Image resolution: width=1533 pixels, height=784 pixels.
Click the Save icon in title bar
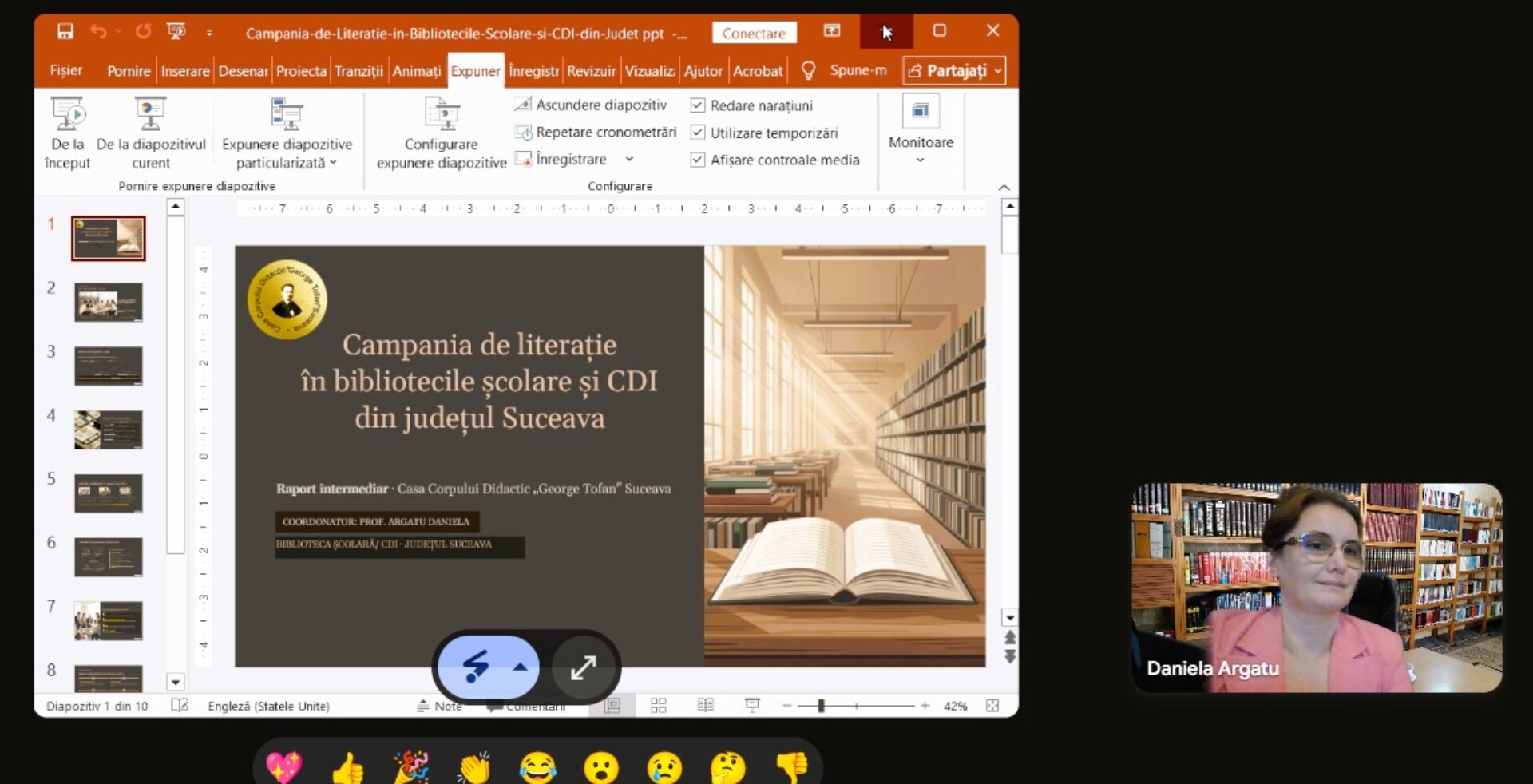[x=65, y=32]
